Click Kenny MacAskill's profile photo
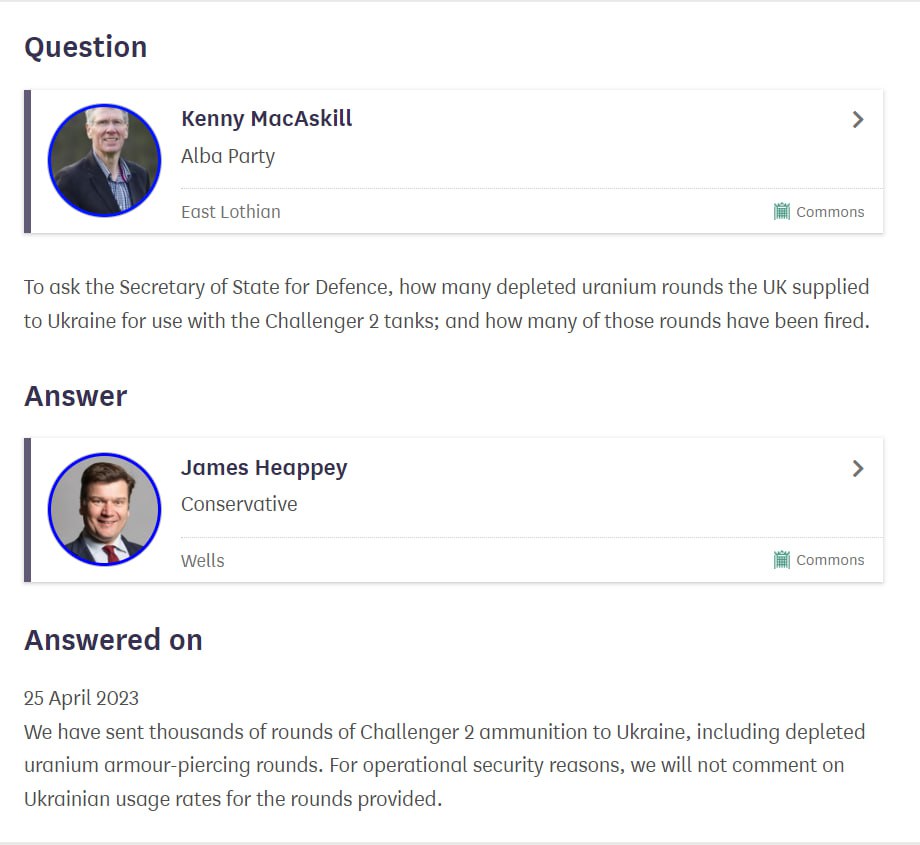Viewport: 920px width, 845px height. coord(104,161)
